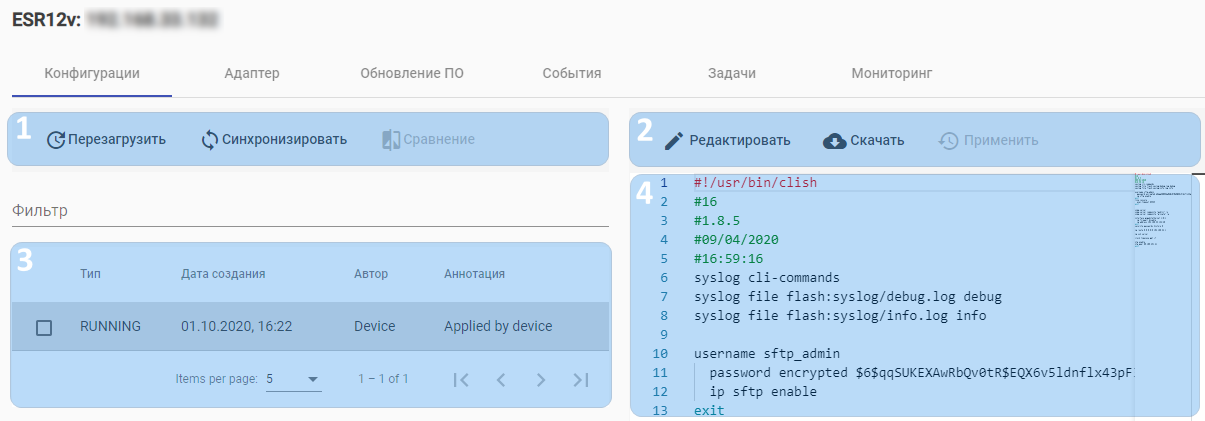Click the cloud download icon for Скачать
Screen dimensions: 1205x421
(x=834, y=141)
